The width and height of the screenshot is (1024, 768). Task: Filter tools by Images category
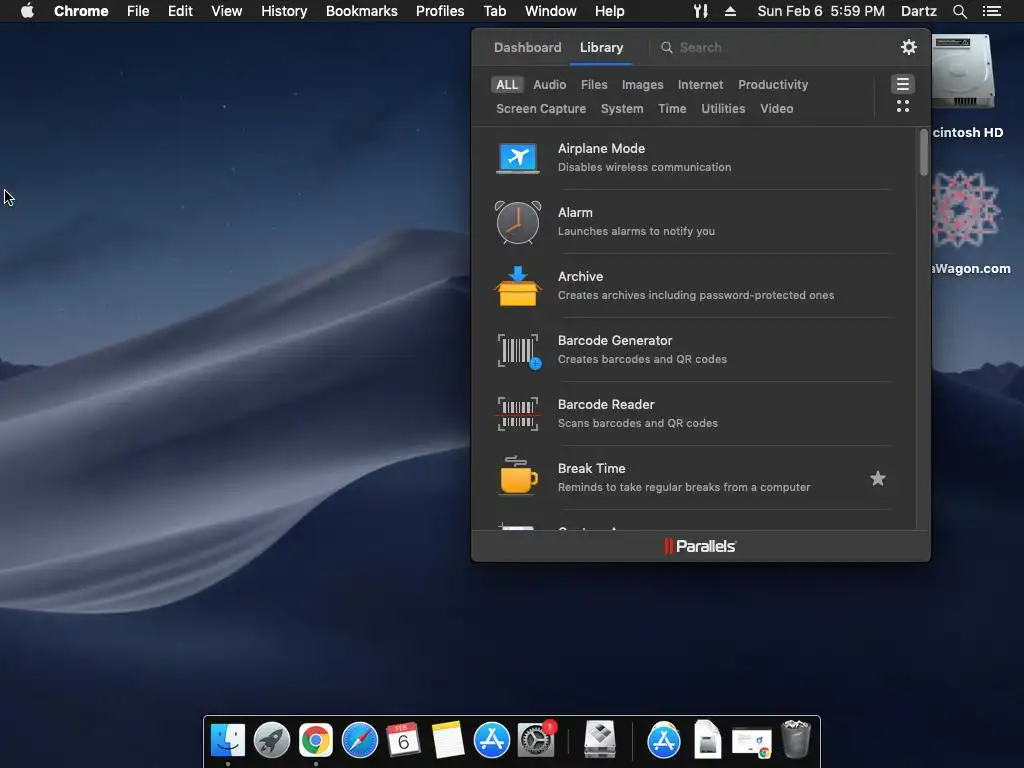click(642, 84)
